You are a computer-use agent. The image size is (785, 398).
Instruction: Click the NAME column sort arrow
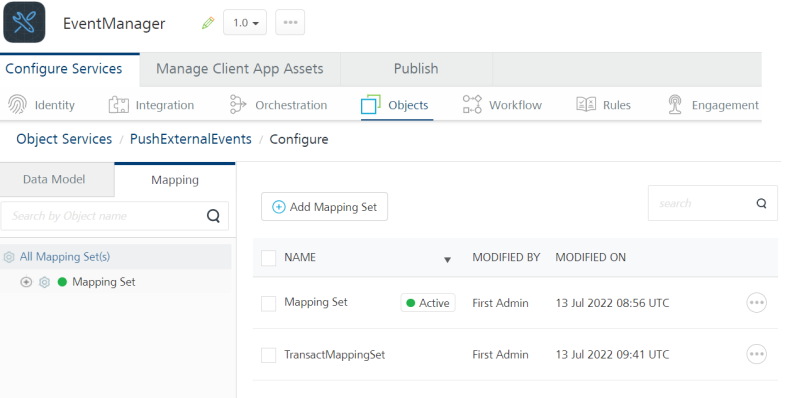pyautogui.click(x=448, y=259)
